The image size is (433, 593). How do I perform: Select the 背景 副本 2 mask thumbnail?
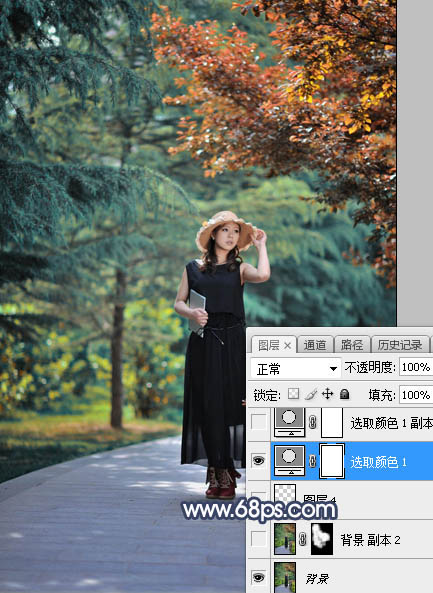tap(322, 539)
